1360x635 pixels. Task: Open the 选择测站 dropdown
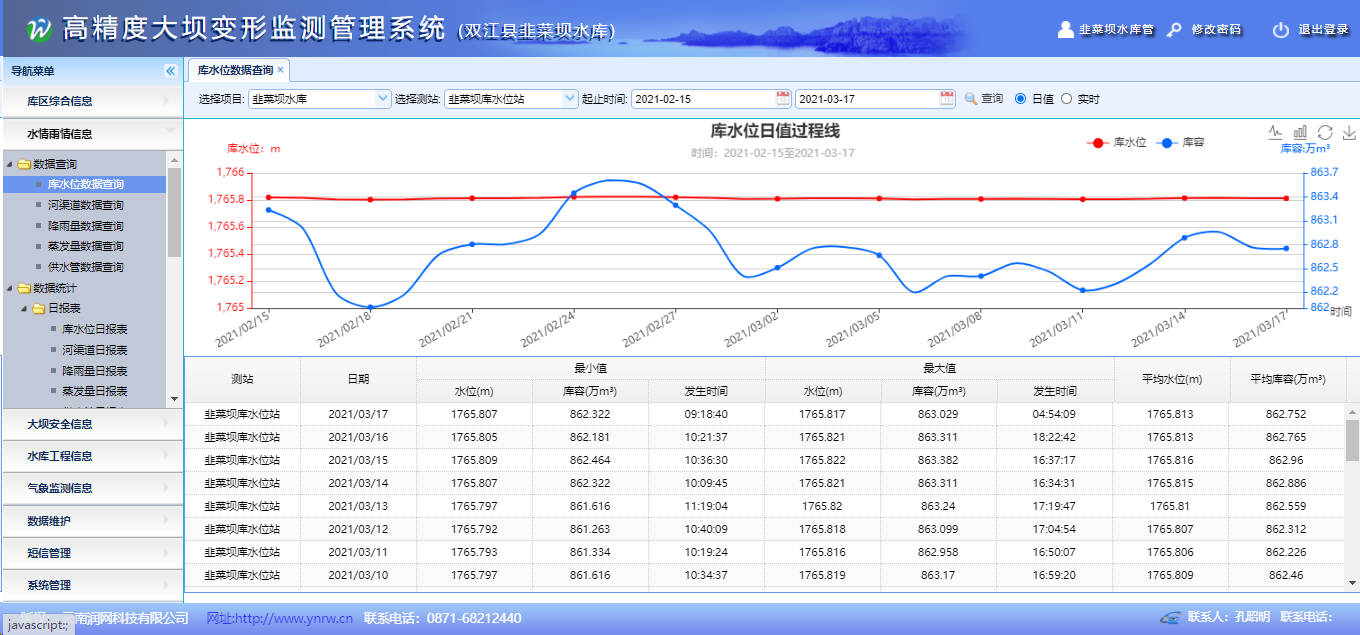(x=570, y=98)
